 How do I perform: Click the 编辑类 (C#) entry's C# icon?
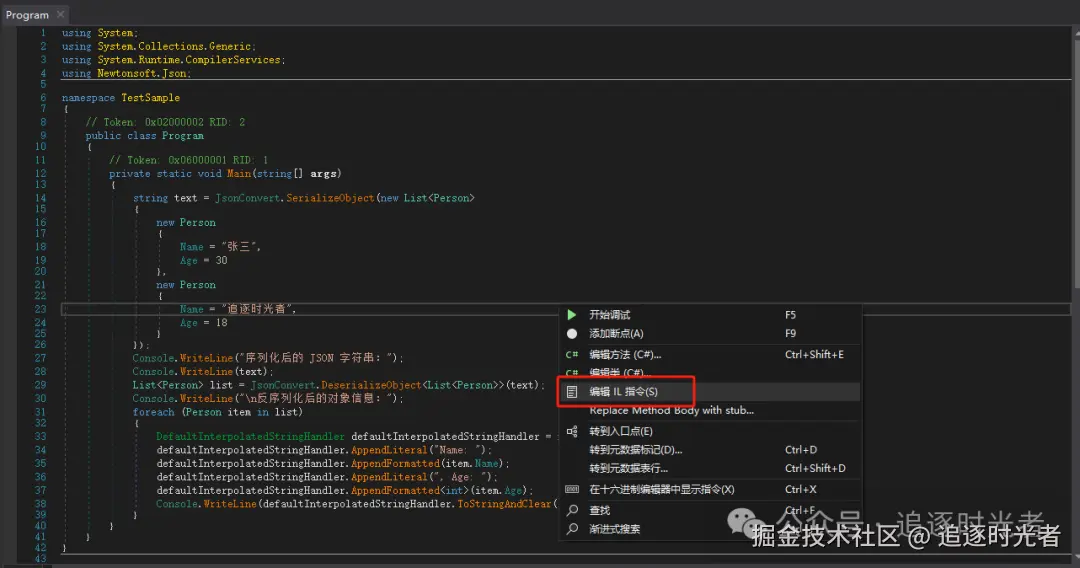pyautogui.click(x=572, y=373)
